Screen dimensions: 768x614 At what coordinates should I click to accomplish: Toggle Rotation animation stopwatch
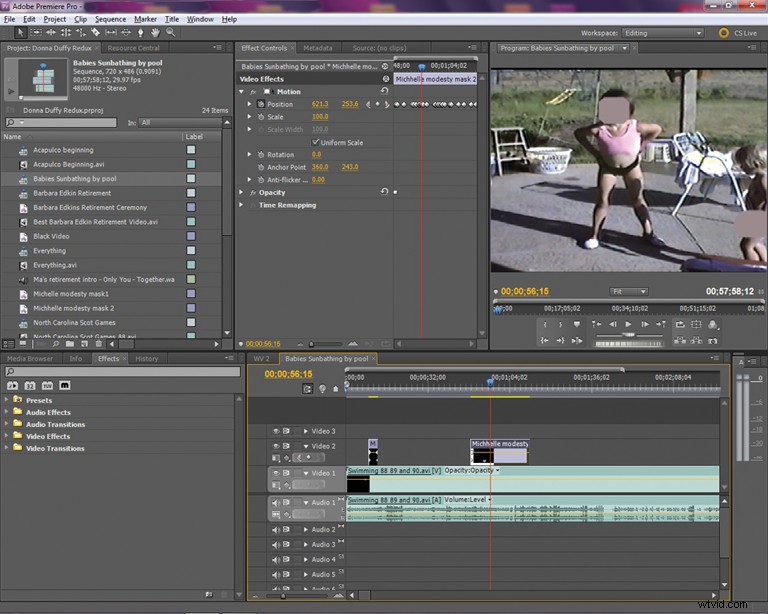[261, 154]
